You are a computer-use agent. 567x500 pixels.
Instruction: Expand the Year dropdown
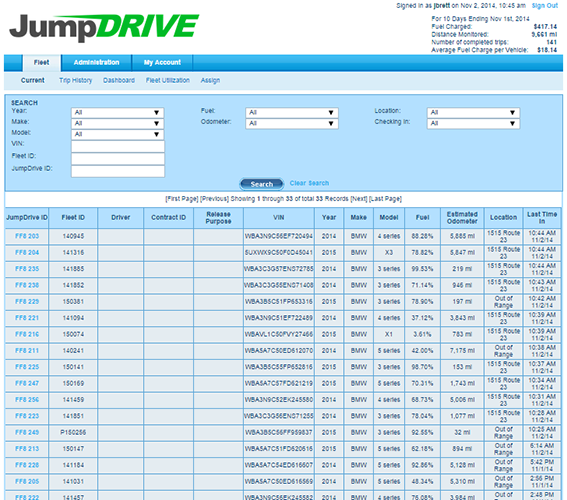(118, 112)
